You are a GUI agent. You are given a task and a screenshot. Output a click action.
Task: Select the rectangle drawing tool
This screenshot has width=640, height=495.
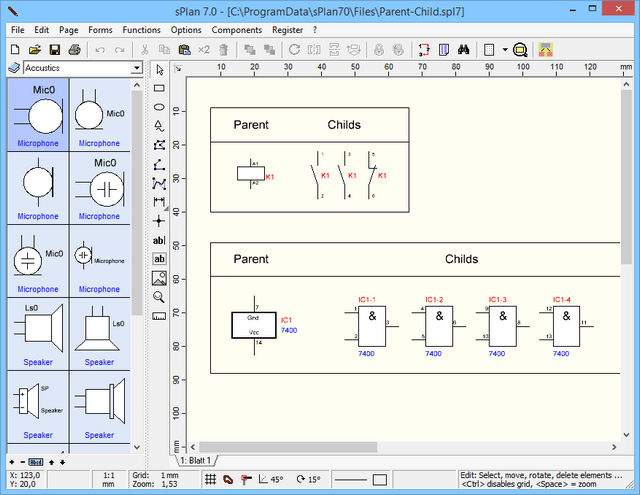point(159,88)
